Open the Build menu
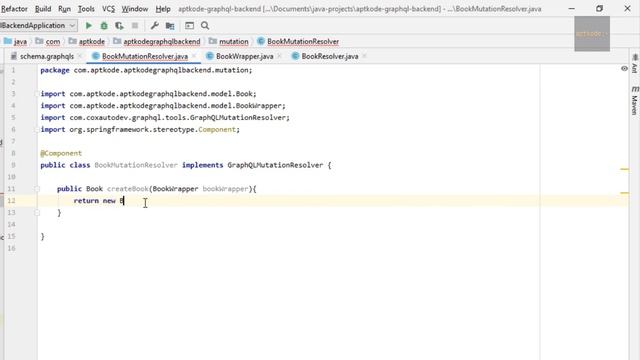This screenshot has width=640, height=360. pyautogui.click(x=43, y=9)
